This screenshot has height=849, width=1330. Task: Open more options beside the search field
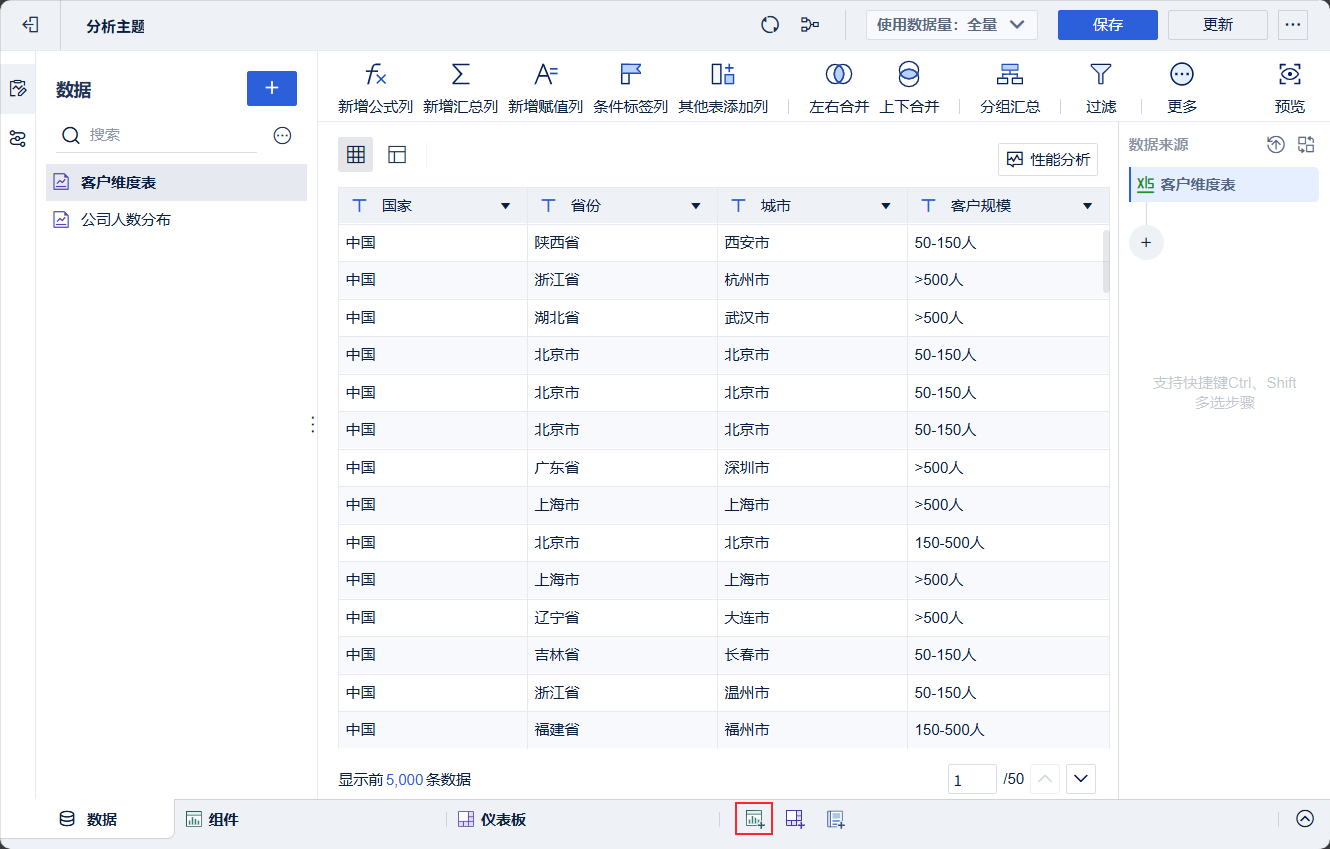tap(282, 136)
